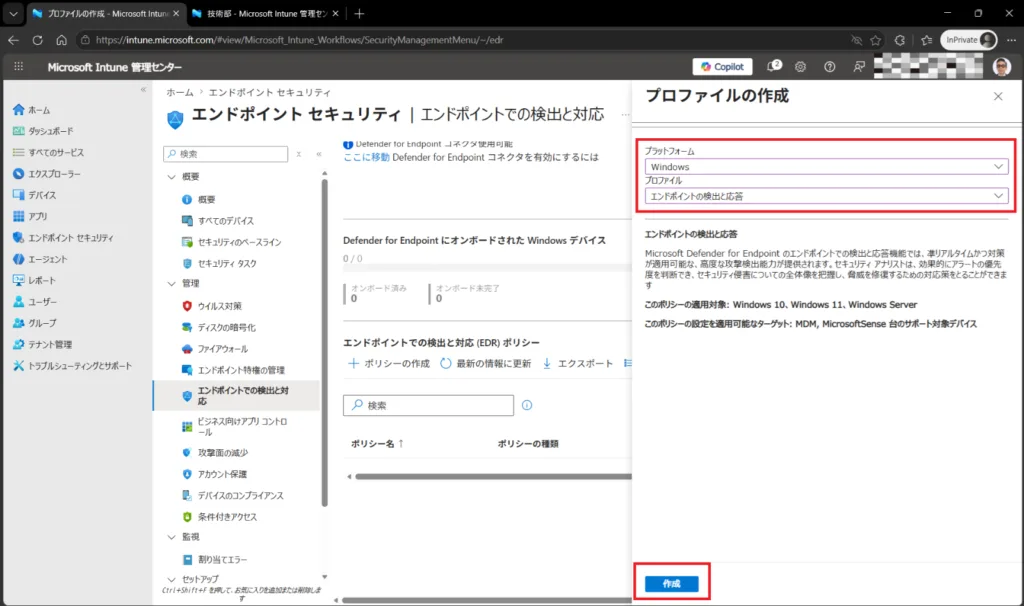Select プロファイルの作成 browser tab

point(104,13)
